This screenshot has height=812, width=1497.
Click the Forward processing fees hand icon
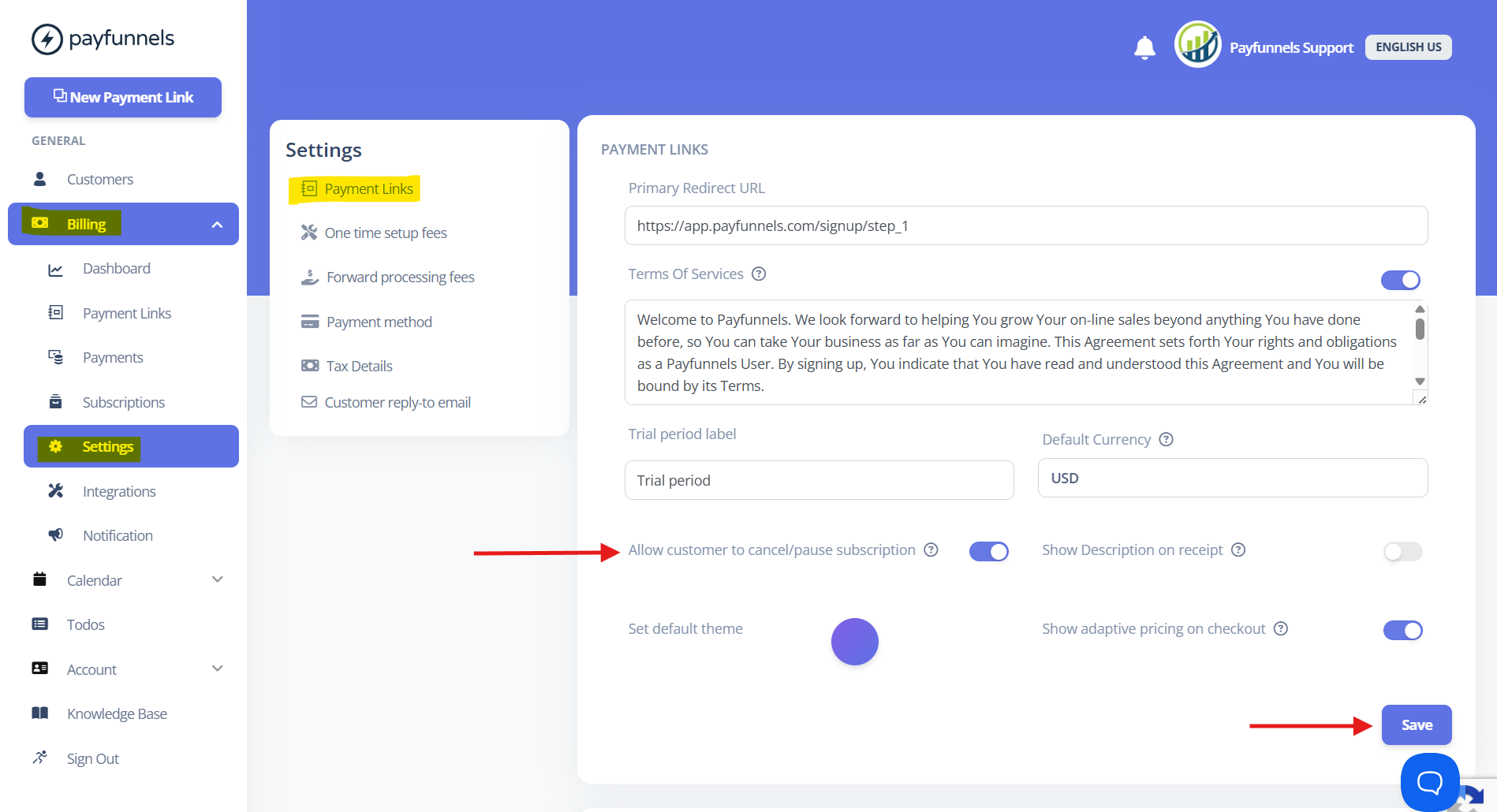[310, 277]
